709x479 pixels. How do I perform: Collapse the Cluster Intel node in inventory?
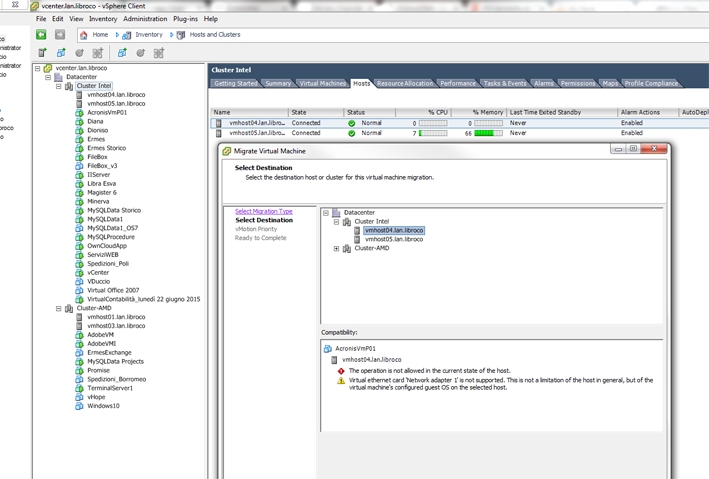tap(58, 86)
